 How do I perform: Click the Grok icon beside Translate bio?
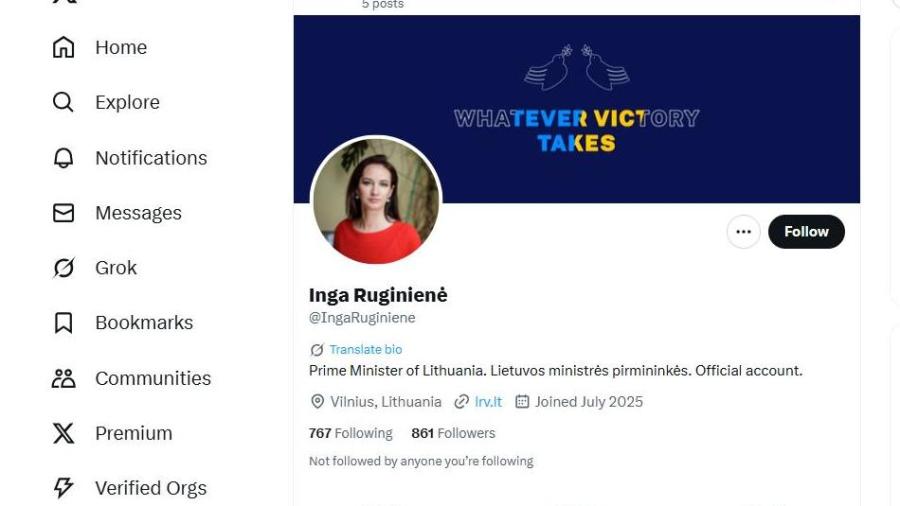(x=316, y=349)
